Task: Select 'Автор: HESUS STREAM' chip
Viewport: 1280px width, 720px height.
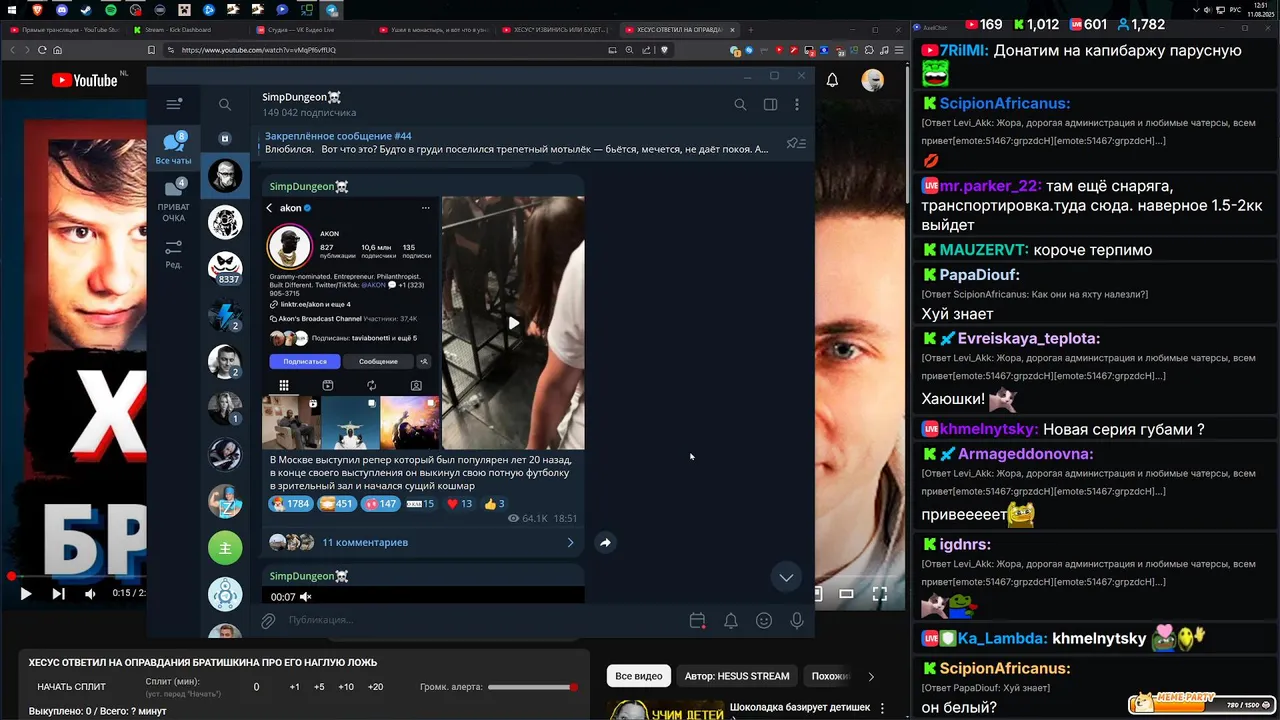Action: (x=737, y=676)
